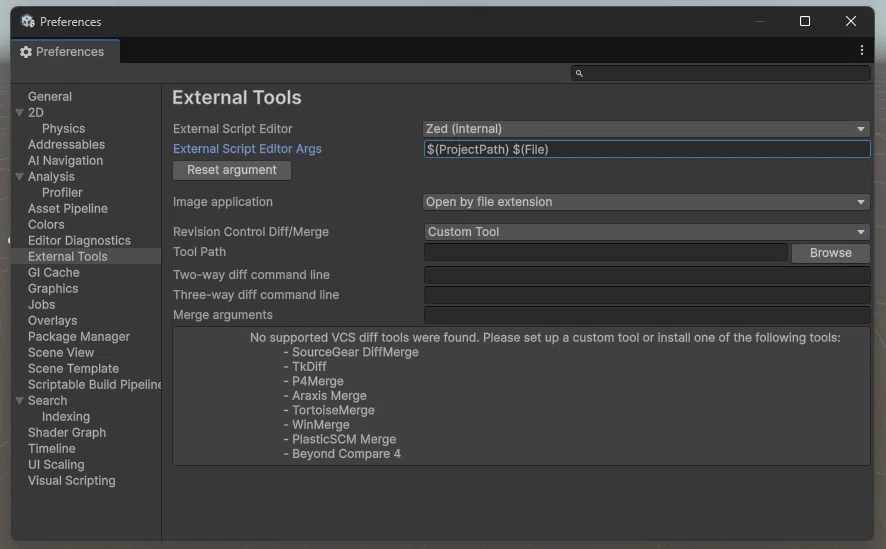Select the Analysis category
The image size is (886, 549).
point(51,177)
